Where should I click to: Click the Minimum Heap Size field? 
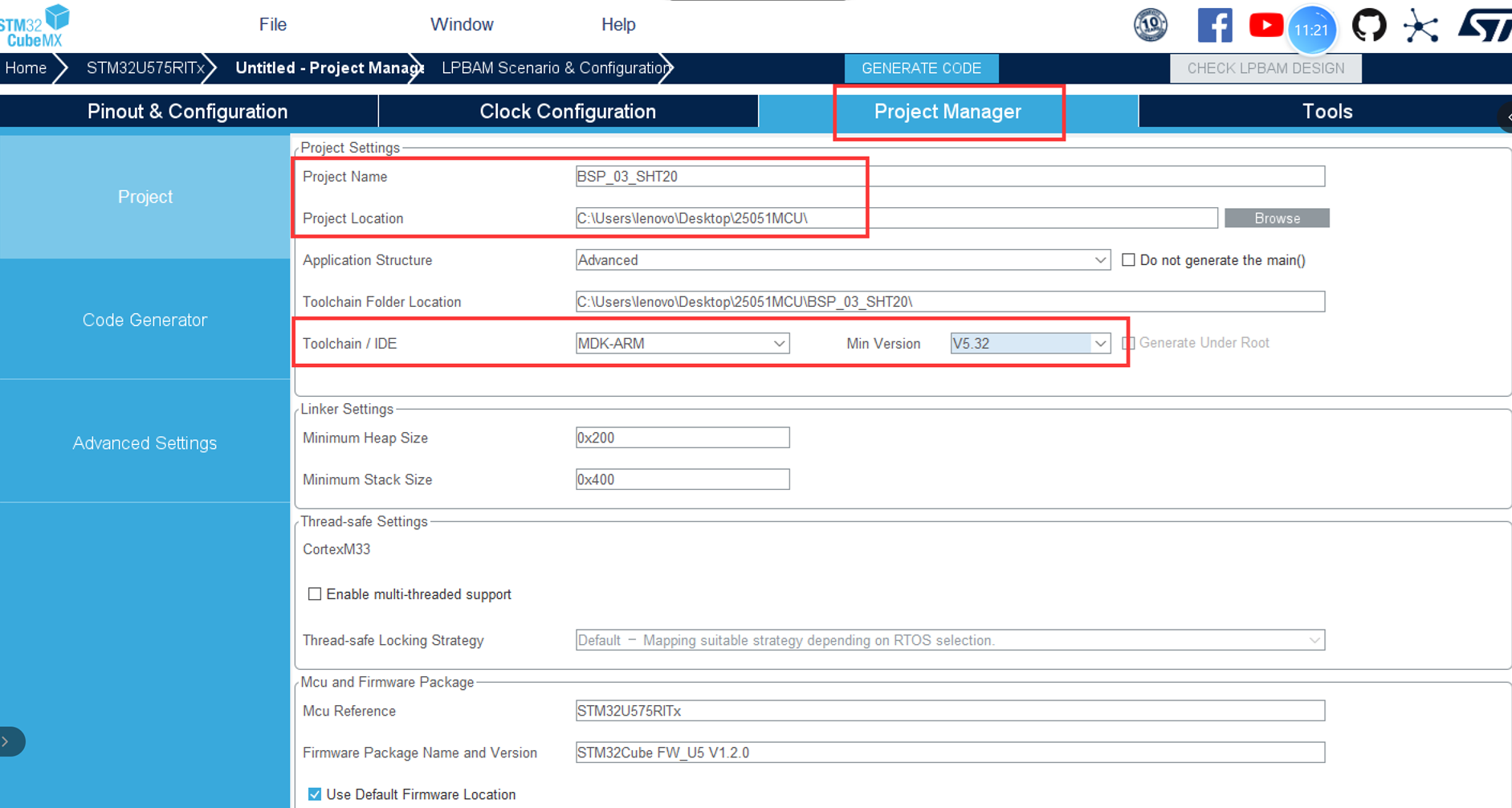point(683,438)
